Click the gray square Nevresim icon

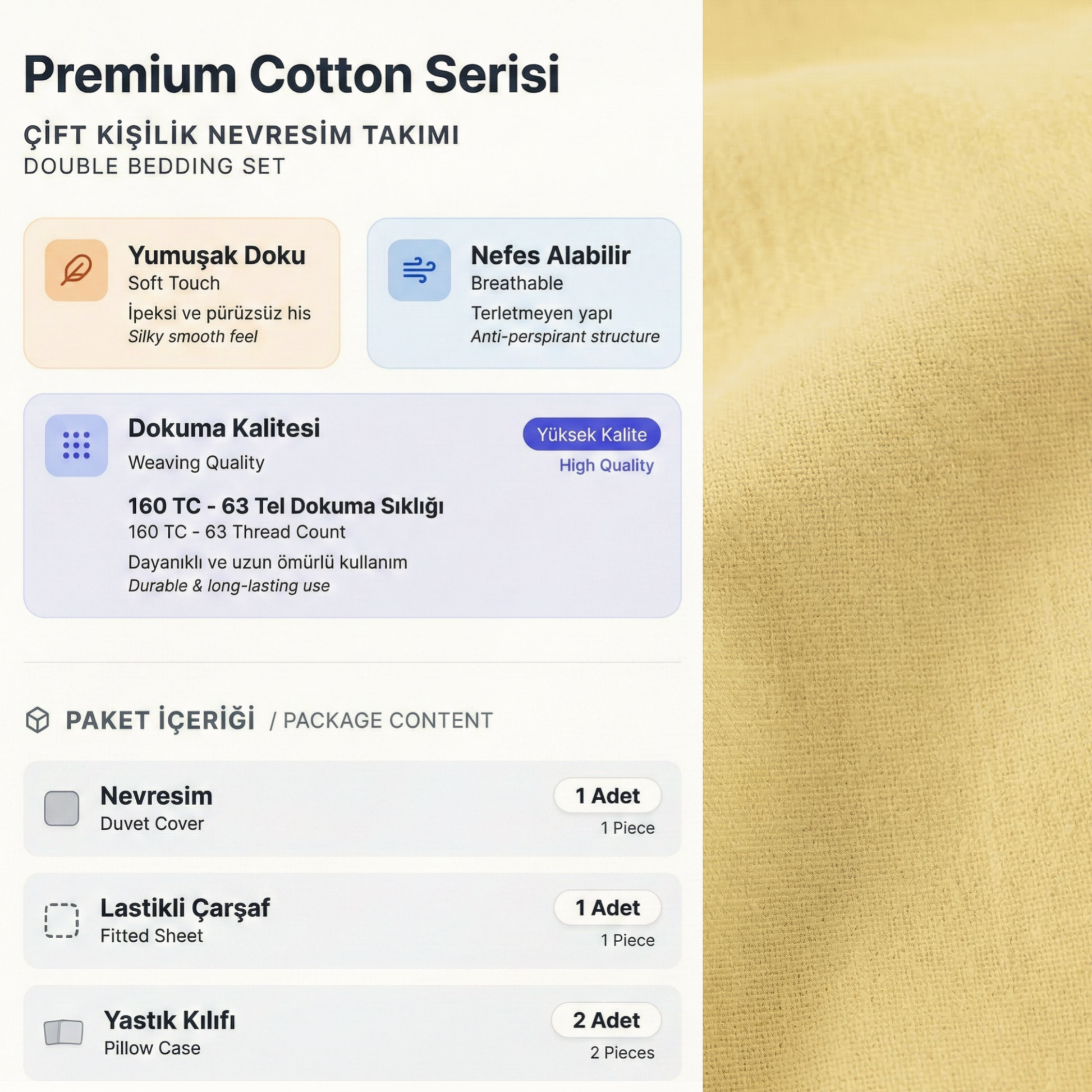[62, 808]
